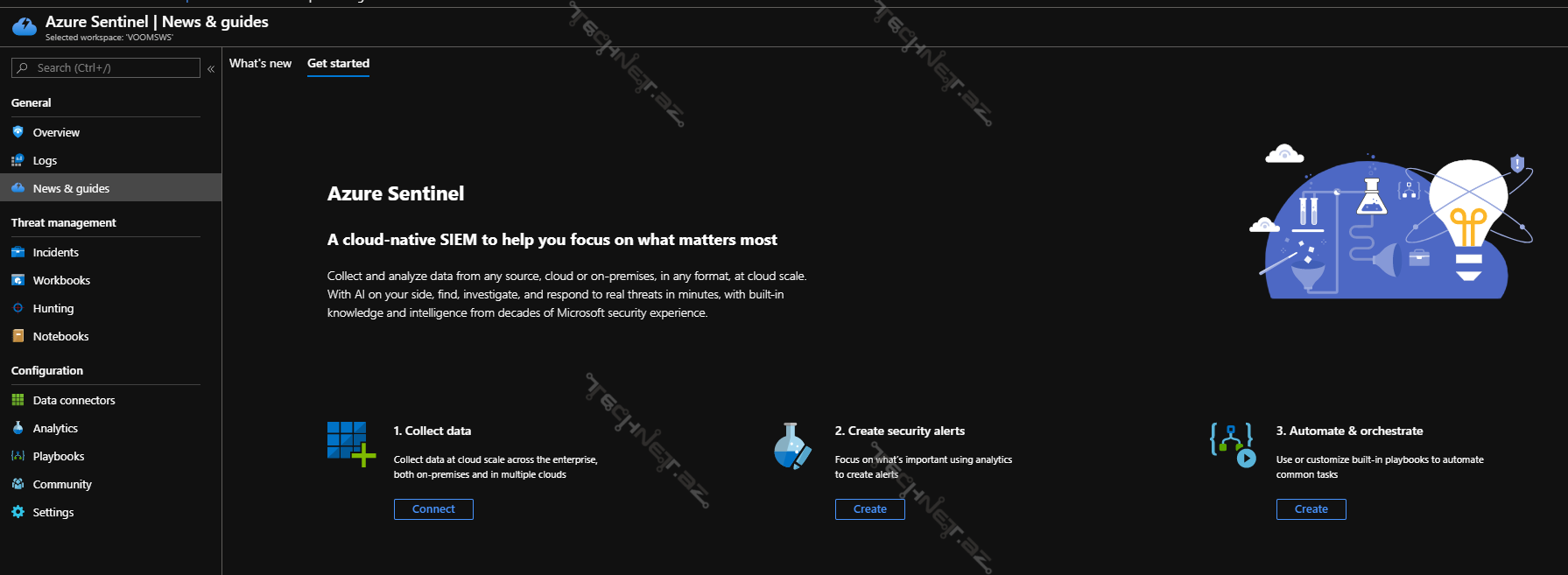The width and height of the screenshot is (1568, 575).
Task: Click the Logs icon in the sidebar
Action: pyautogui.click(x=18, y=160)
